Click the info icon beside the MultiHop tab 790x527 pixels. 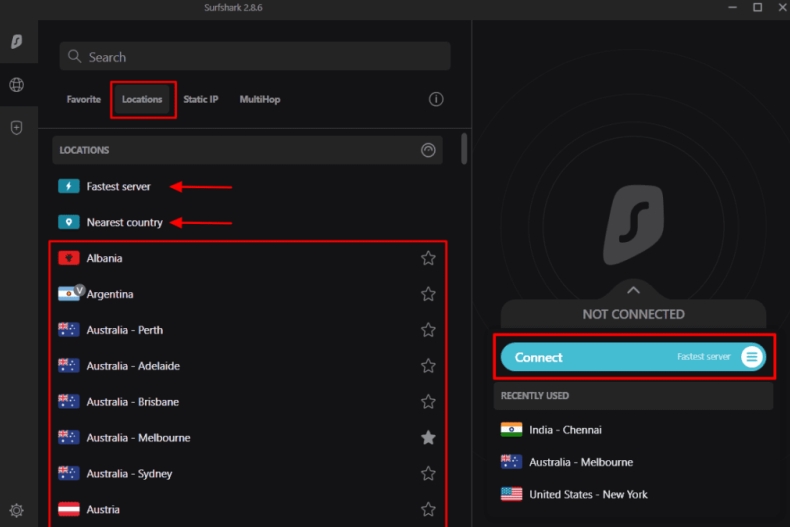[x=436, y=99]
